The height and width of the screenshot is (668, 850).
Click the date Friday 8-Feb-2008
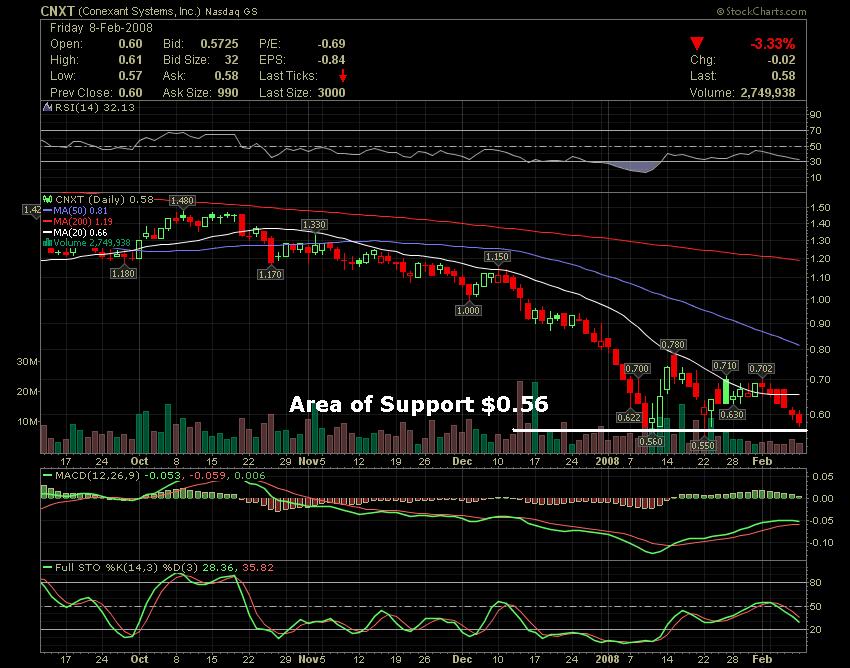pyautogui.click(x=101, y=28)
